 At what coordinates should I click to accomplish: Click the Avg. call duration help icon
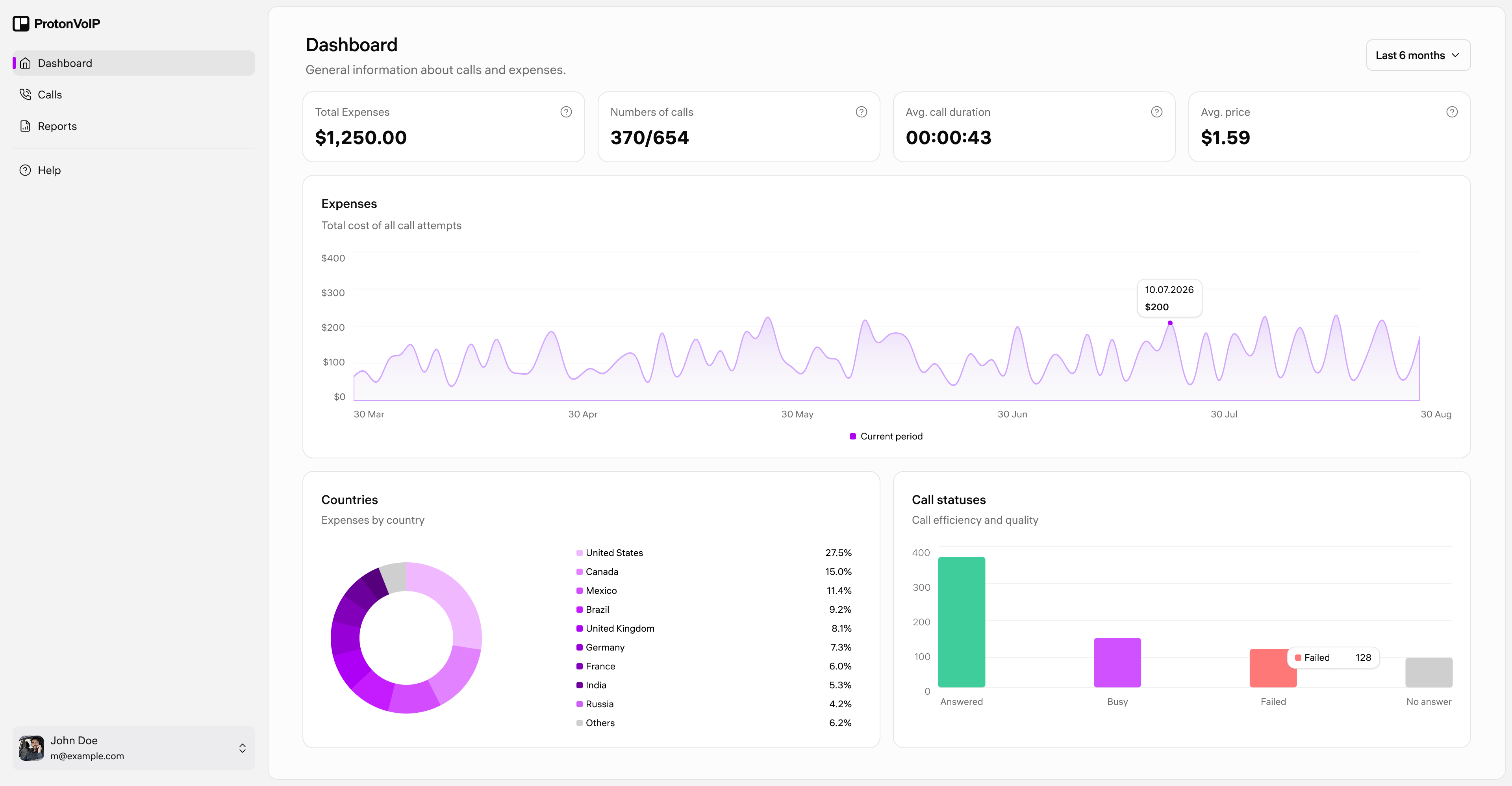[x=1156, y=112]
